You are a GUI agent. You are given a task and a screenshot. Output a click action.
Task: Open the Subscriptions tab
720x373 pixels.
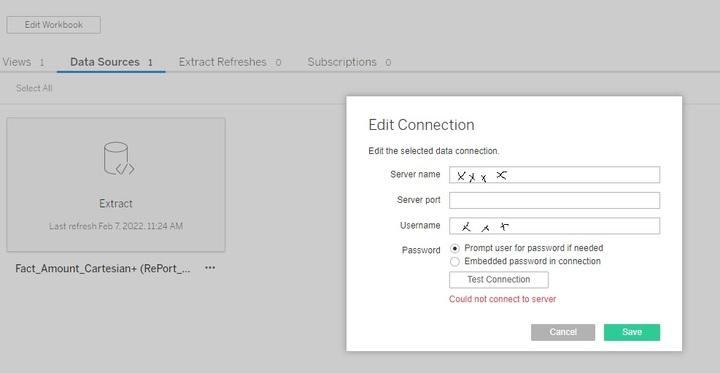(x=349, y=62)
